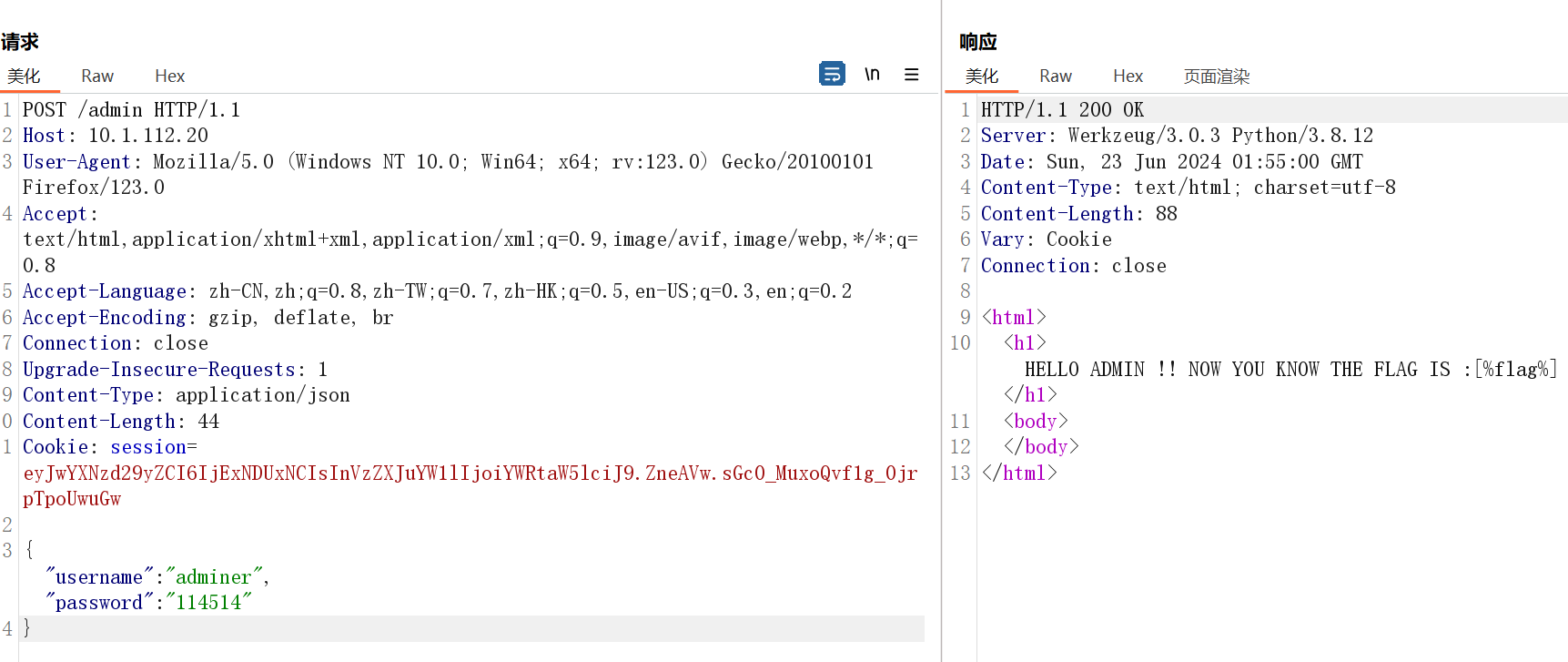Click the "password":"114514" JSON line
This screenshot has height=662, width=1568.
[x=148, y=603]
